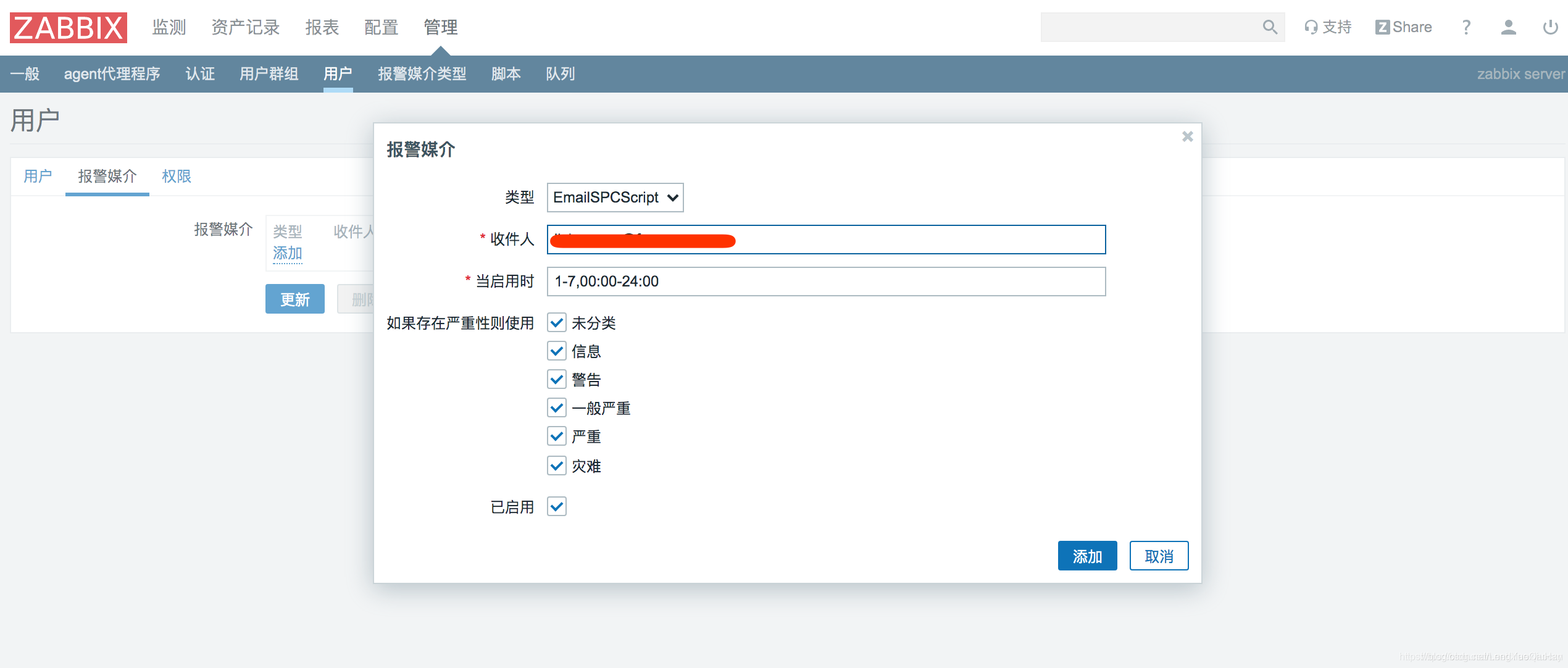This screenshot has height=668, width=1568.
Task: Toggle the 严重 severity checkbox
Action: point(557,436)
